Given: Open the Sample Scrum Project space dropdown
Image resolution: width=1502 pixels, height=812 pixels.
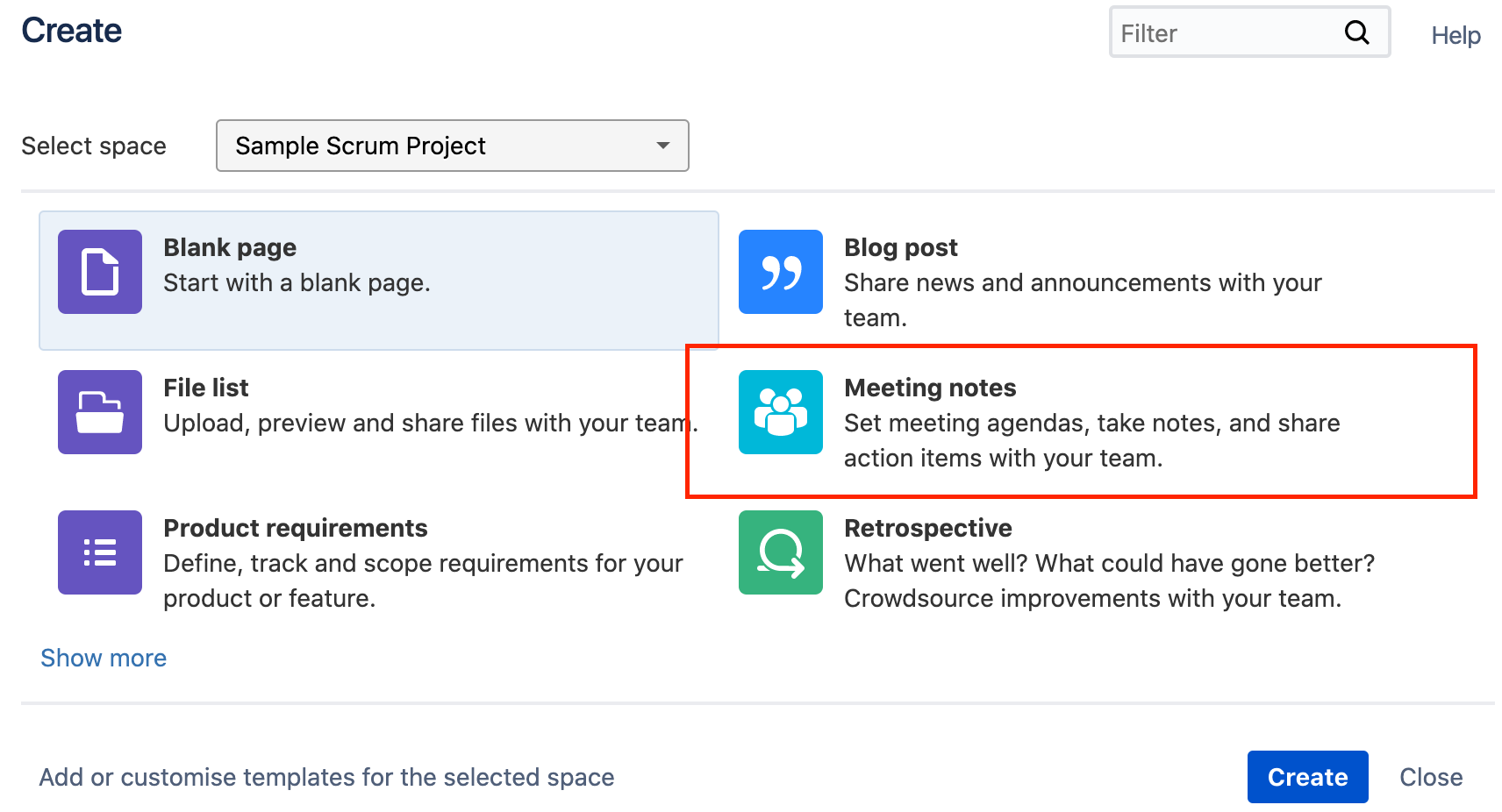Looking at the screenshot, I should pos(452,146).
